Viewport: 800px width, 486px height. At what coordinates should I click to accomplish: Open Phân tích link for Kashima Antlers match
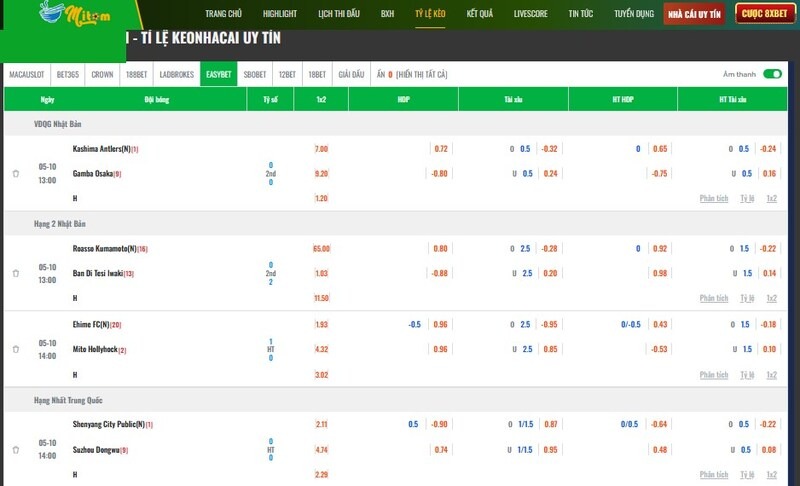point(714,198)
